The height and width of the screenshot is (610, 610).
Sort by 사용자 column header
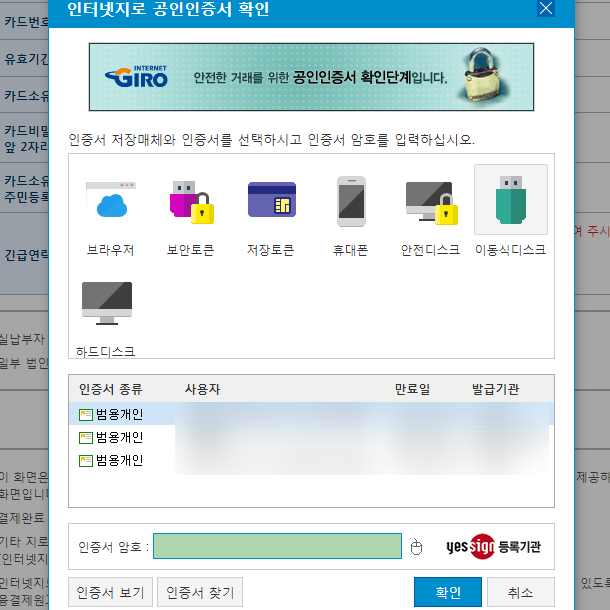click(202, 389)
